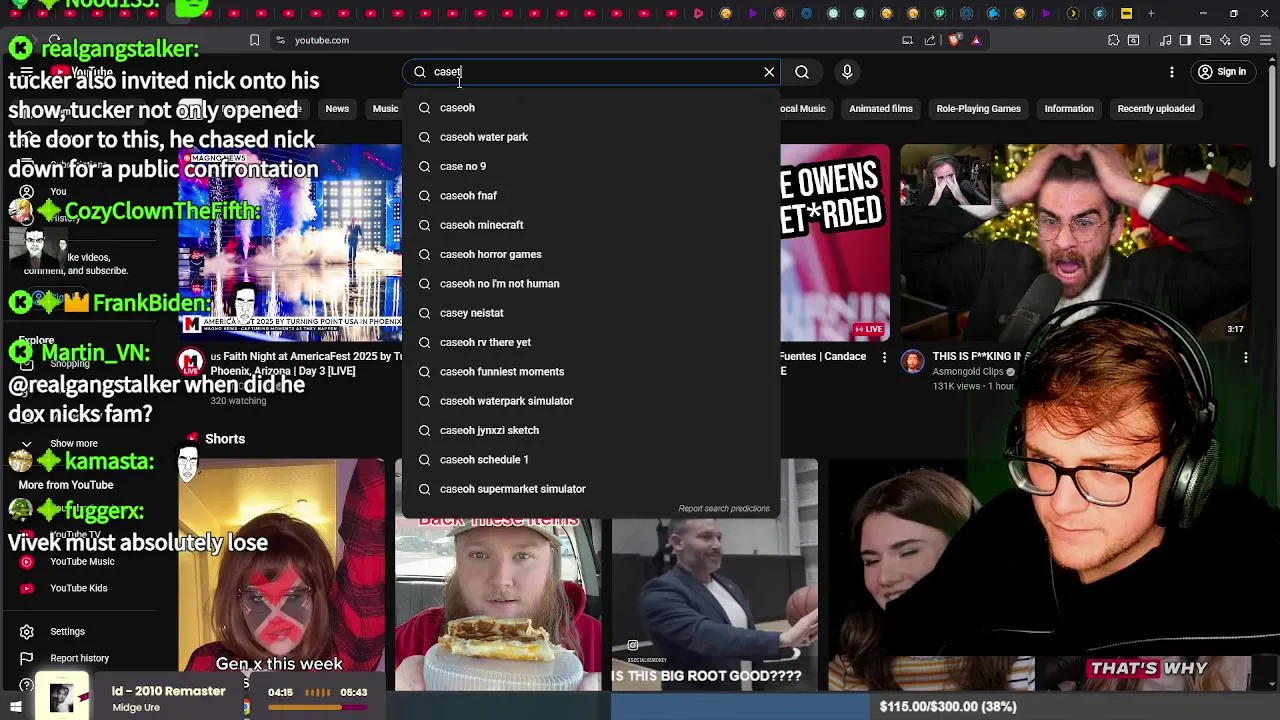
Task: Open options menu for Asmongold Clips video
Action: [1246, 358]
